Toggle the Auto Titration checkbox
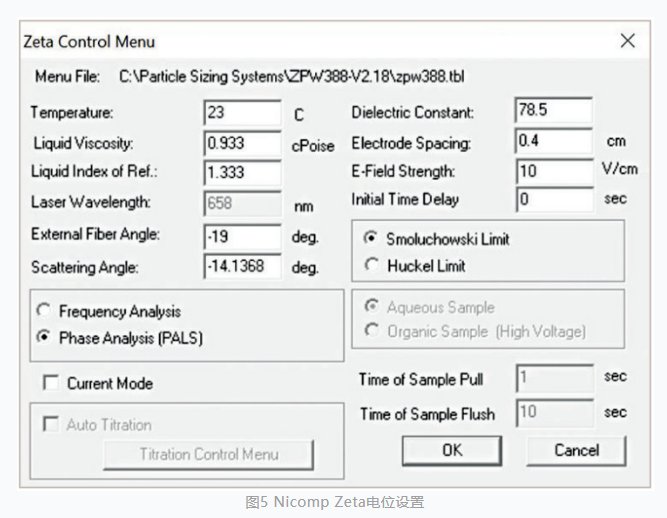 point(50,425)
